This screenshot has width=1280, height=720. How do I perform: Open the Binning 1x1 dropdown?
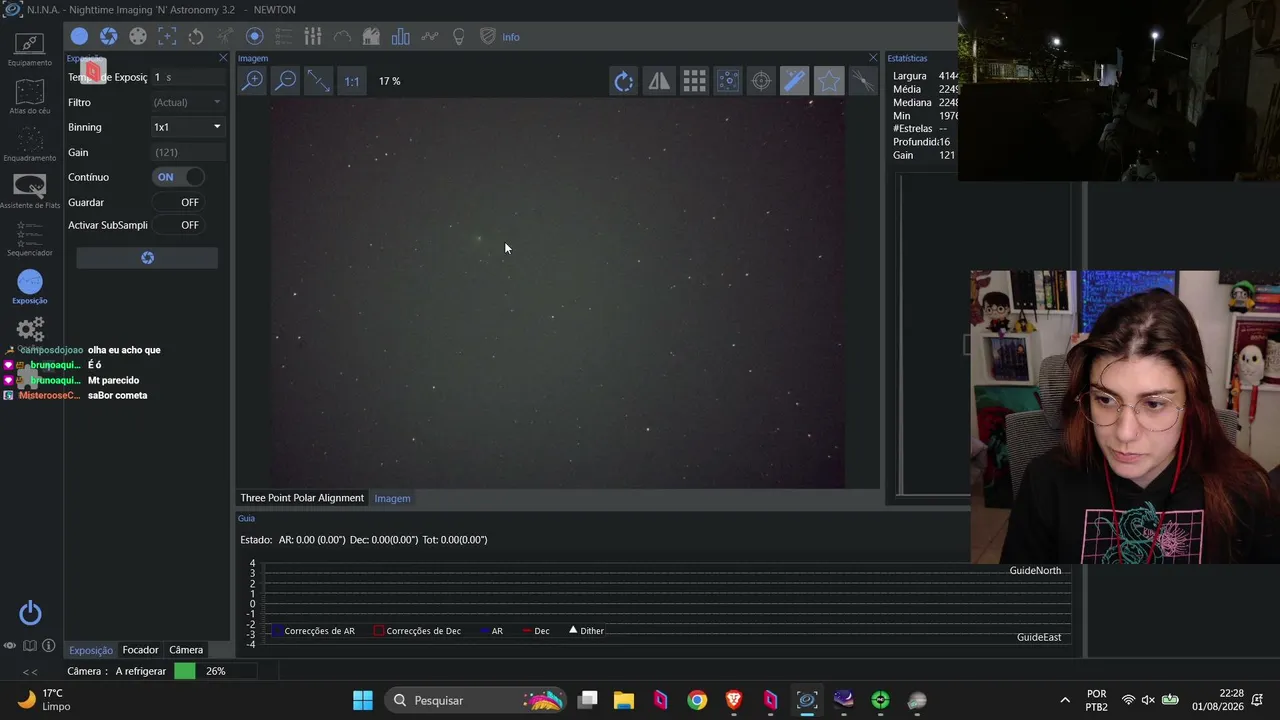(x=187, y=127)
